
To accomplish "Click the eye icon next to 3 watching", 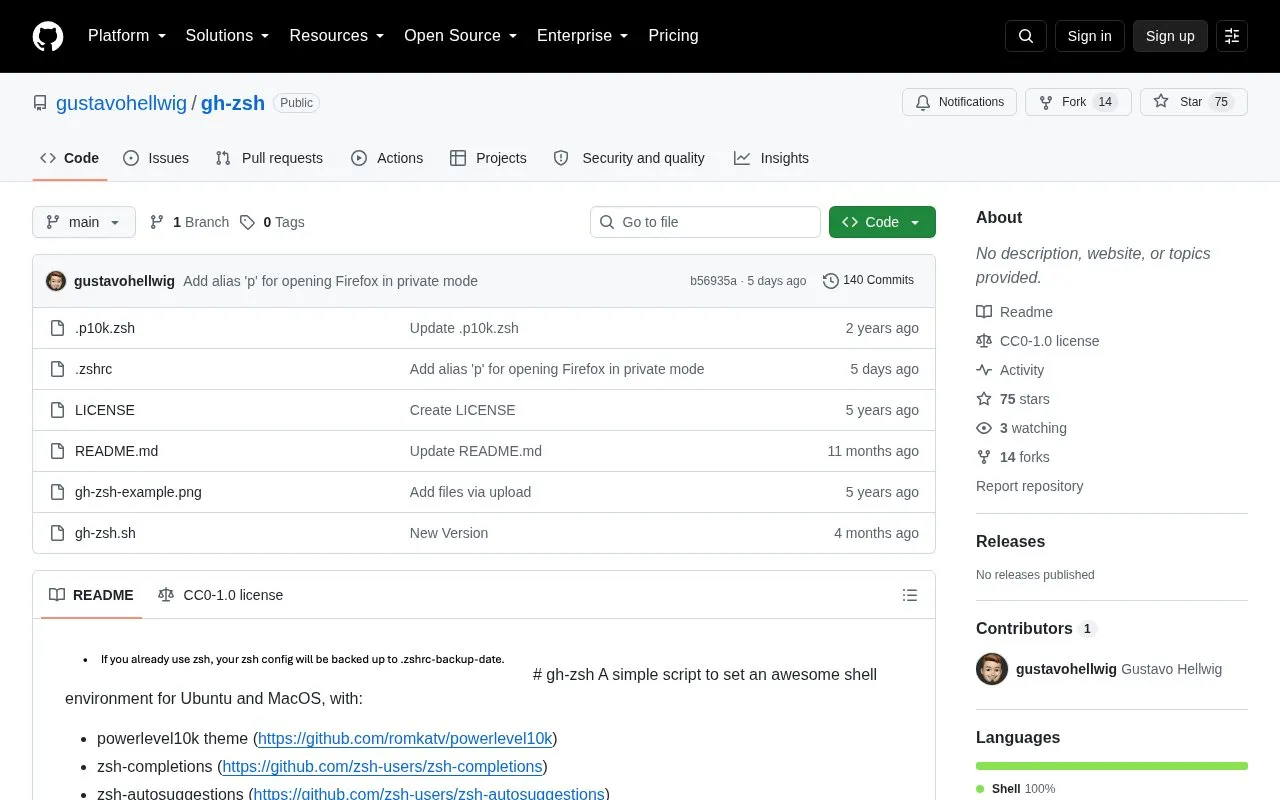I will [x=984, y=428].
